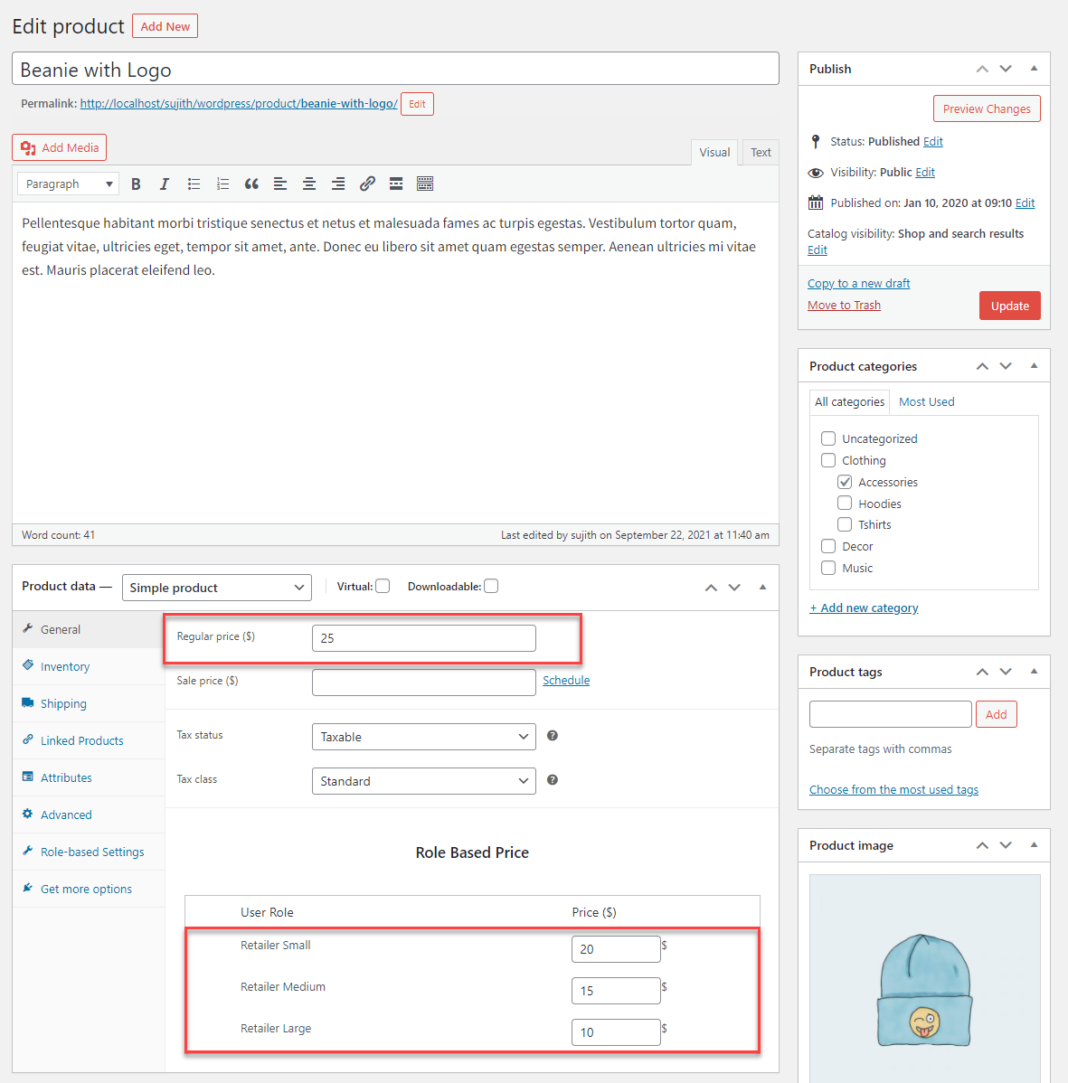This screenshot has height=1083, width=1068.
Task: Open the Shipping product data tab
Action: point(88,704)
